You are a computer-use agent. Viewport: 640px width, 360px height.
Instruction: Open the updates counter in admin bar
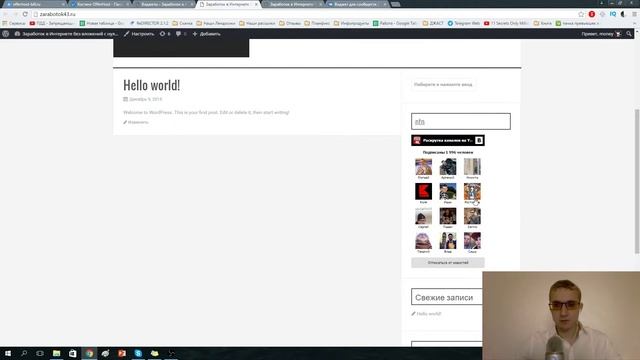[165, 34]
